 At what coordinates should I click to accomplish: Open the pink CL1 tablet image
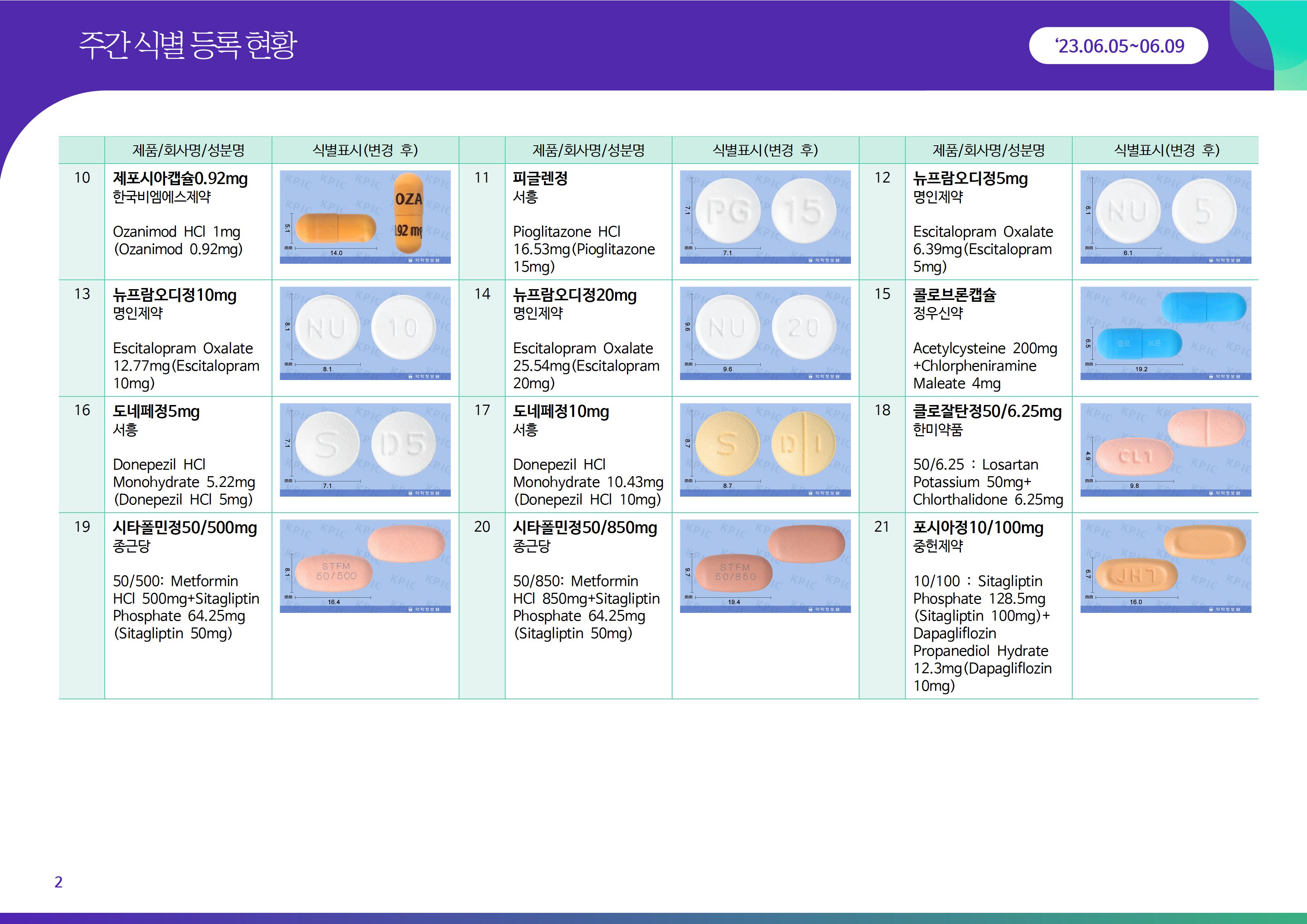pyautogui.click(x=1165, y=450)
